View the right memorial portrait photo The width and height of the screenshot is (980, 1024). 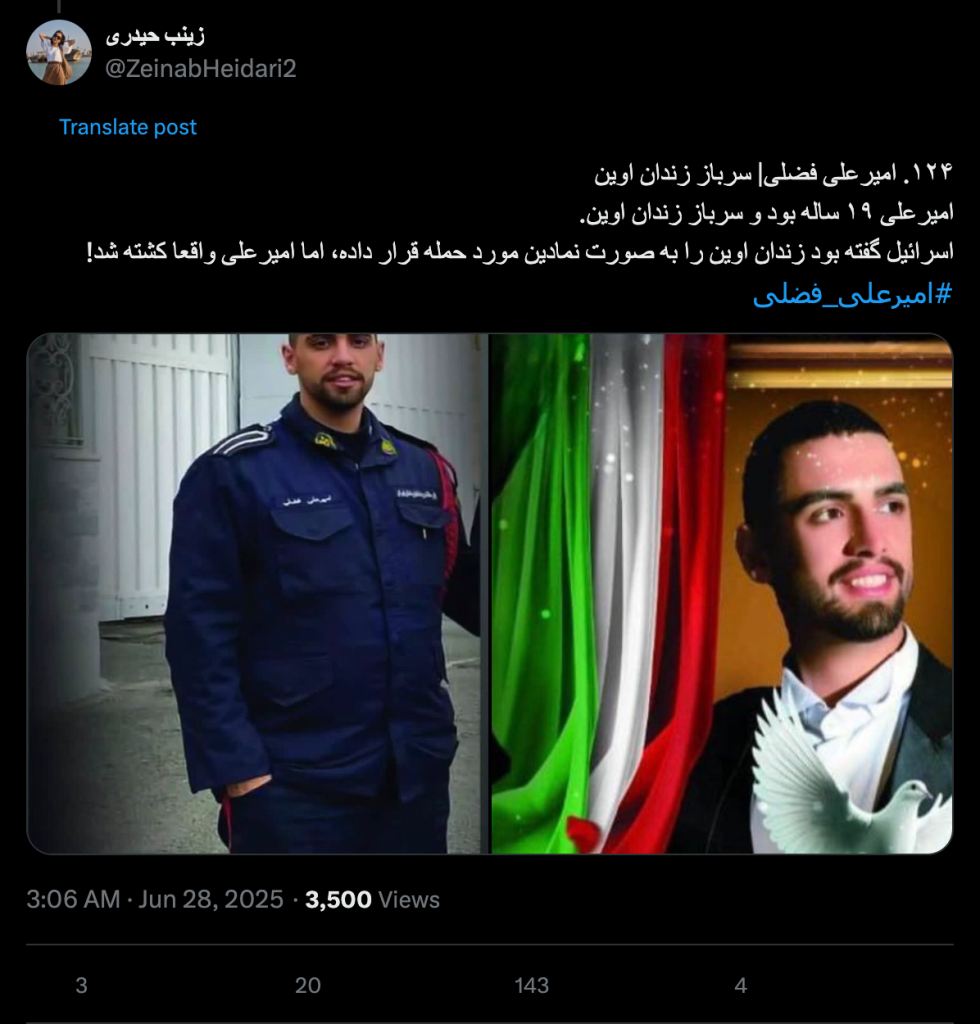click(x=722, y=594)
